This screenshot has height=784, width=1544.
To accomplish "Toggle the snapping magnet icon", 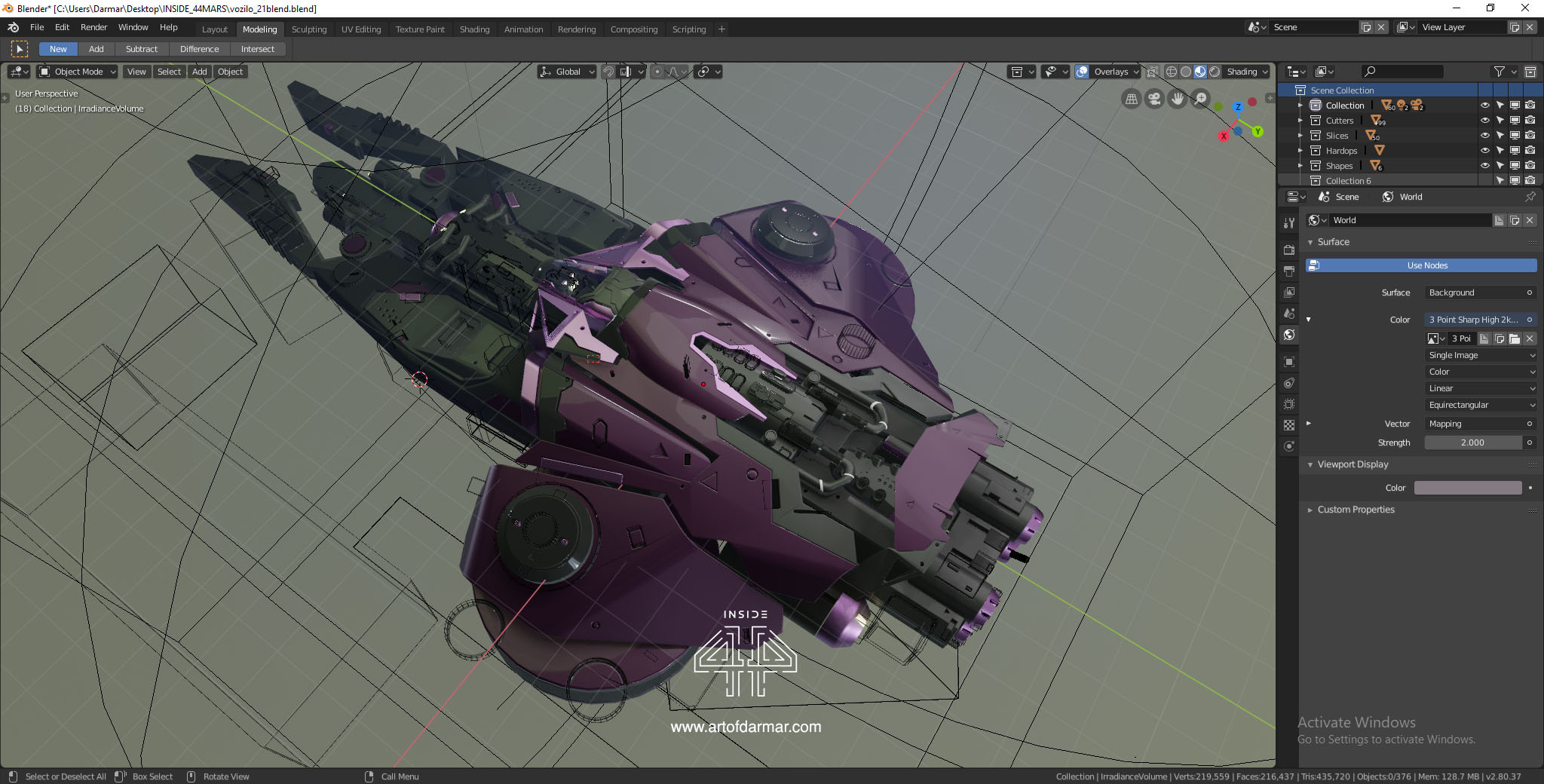I will click(x=608, y=72).
